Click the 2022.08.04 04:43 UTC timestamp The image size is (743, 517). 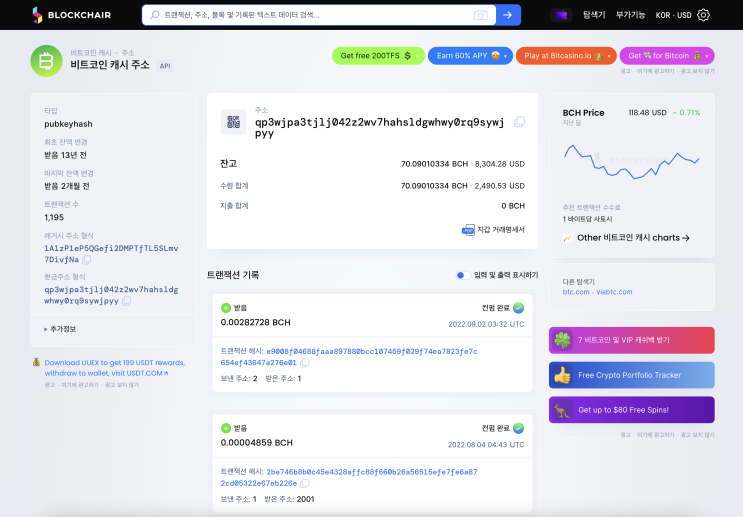486,445
